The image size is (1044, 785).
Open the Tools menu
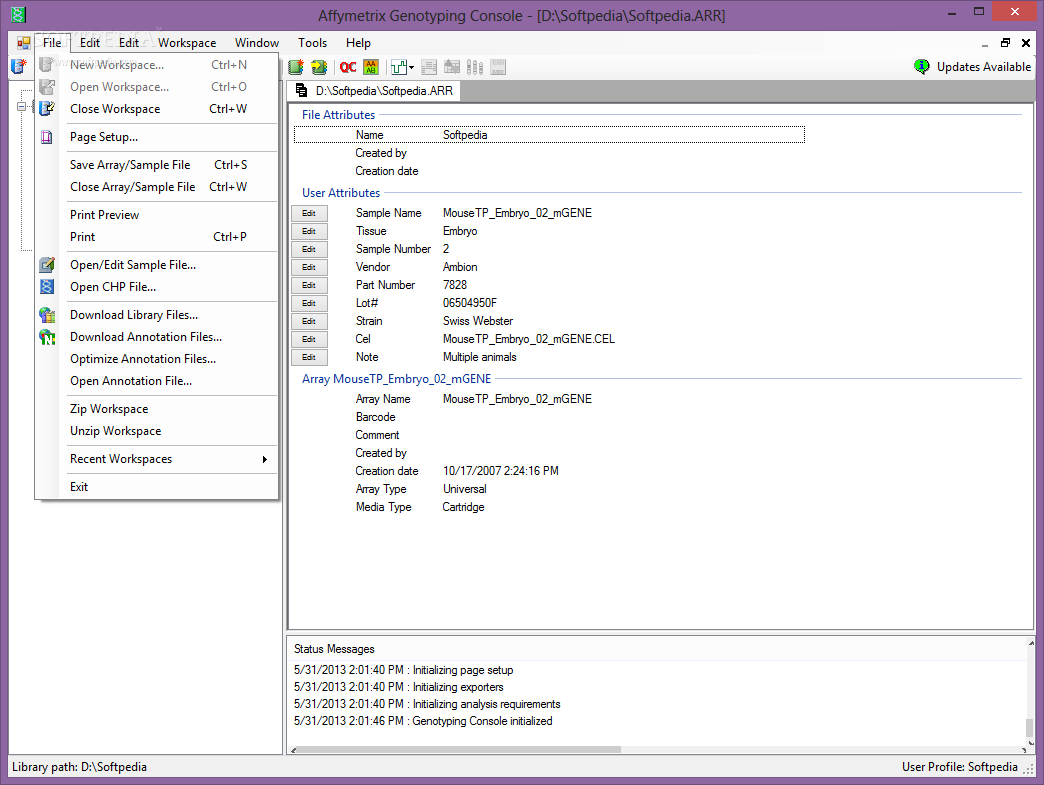(x=312, y=43)
